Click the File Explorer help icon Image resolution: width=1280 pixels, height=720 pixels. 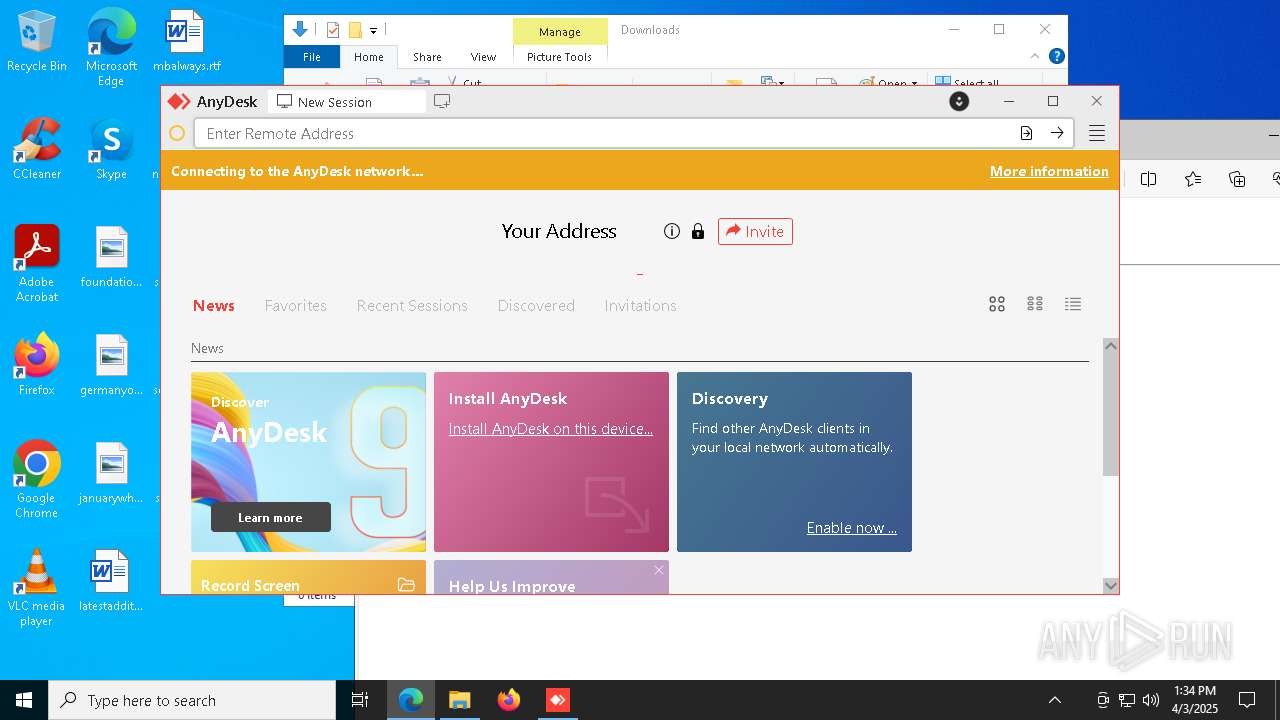coord(1056,57)
